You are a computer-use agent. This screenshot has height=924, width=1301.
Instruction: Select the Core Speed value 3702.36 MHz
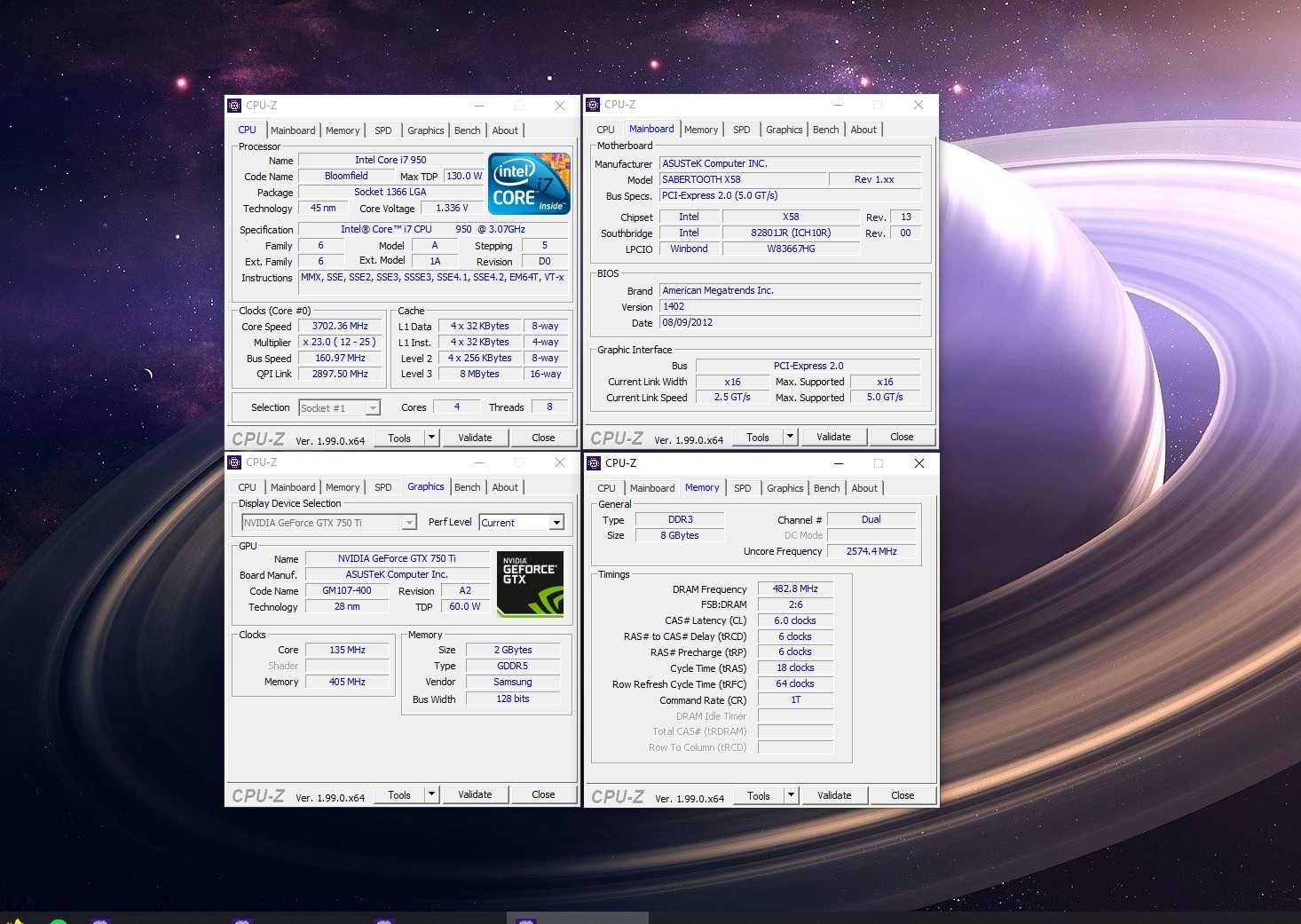pyautogui.click(x=340, y=327)
